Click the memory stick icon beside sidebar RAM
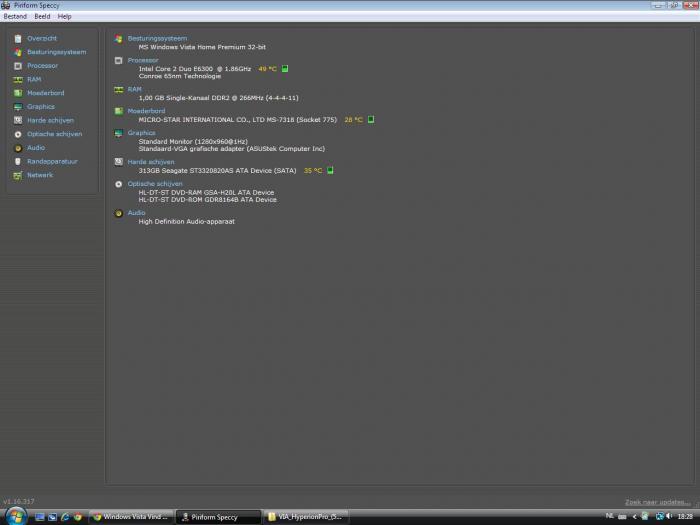700x525 pixels. click(x=18, y=79)
